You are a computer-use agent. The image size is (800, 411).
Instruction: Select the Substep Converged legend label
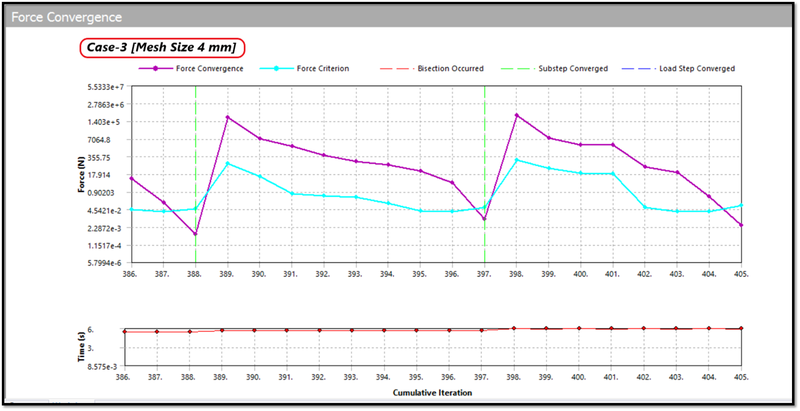click(573, 68)
